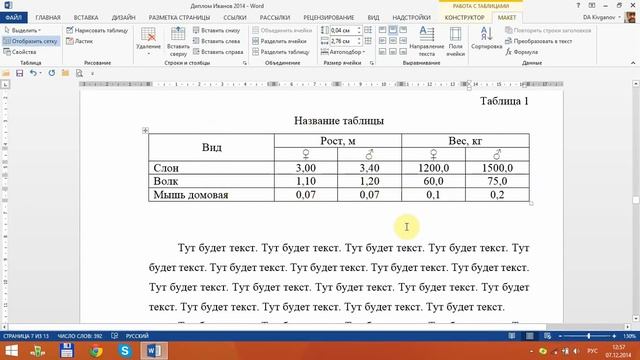Image resolution: width=640 pixels, height=360 pixels.
Task: Open Размер ячейки dialog launcher
Action: tap(372, 63)
